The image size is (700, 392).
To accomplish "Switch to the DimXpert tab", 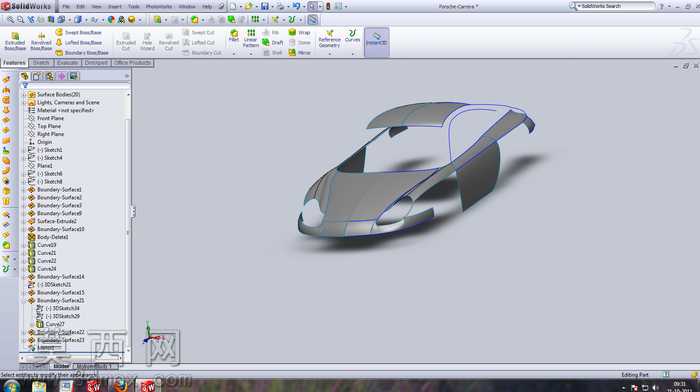I will (96, 63).
